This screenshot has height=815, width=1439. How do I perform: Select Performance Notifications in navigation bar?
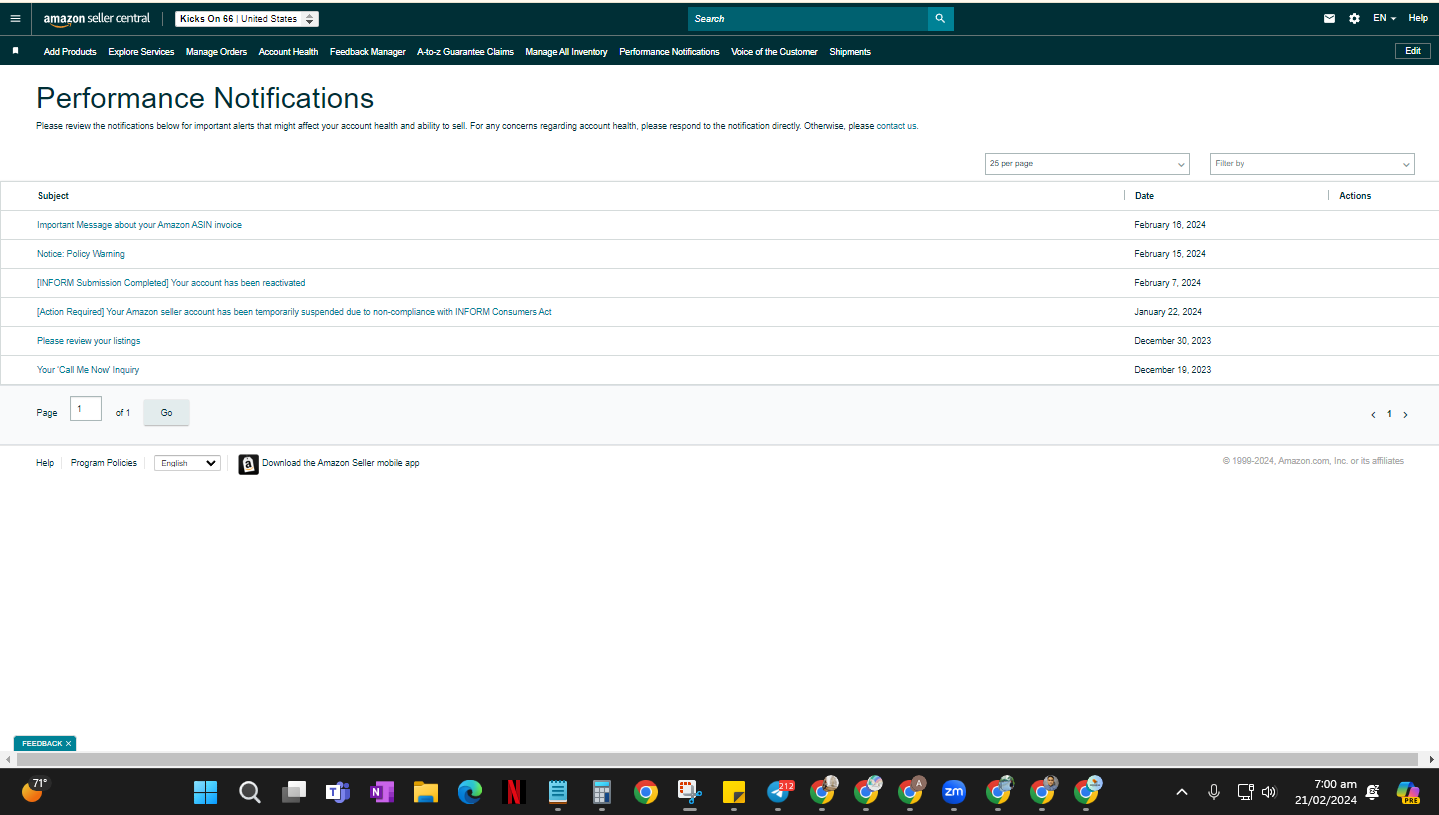pyautogui.click(x=669, y=52)
